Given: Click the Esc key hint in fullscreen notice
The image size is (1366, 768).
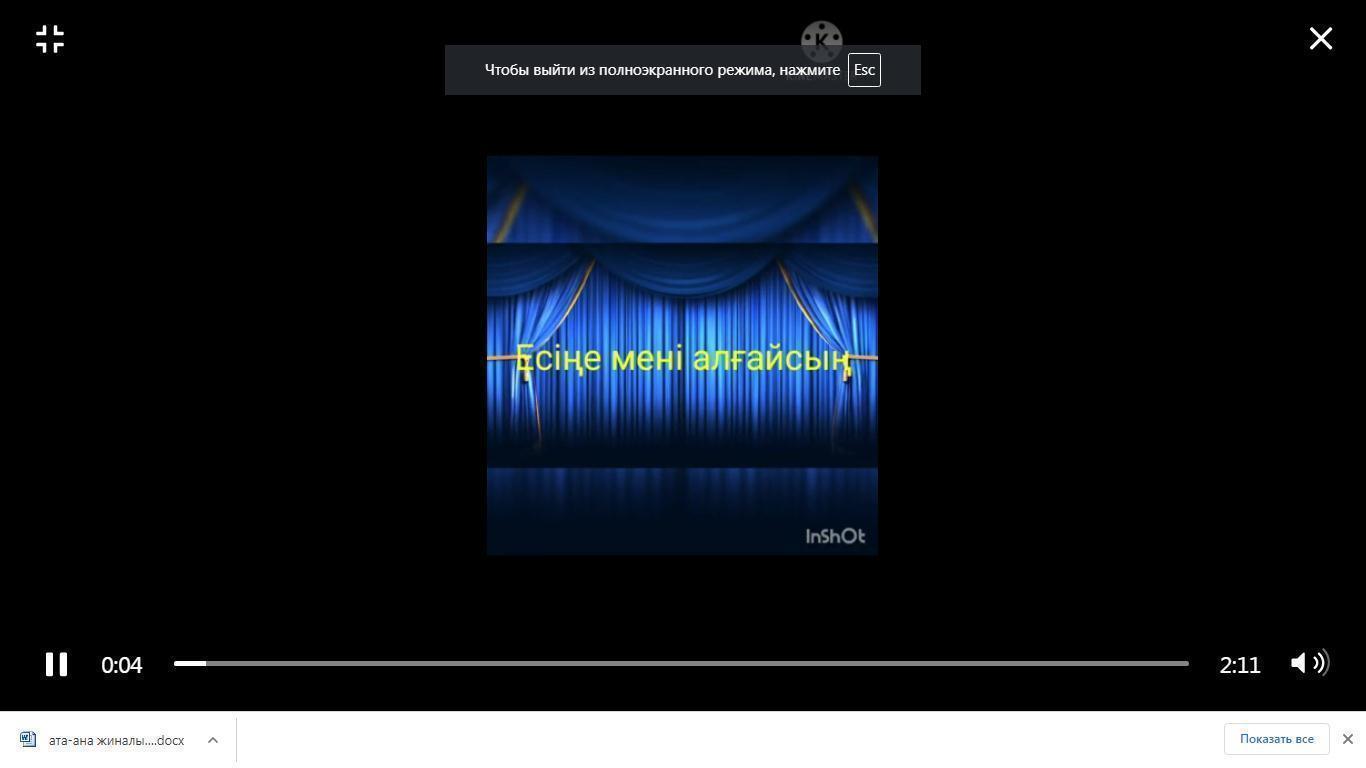Looking at the screenshot, I should pos(864,70).
